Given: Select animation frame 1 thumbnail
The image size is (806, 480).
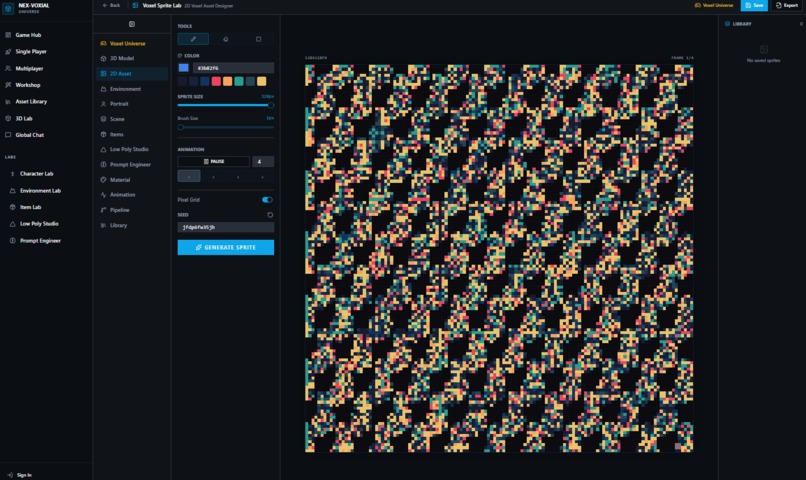Looking at the screenshot, I should click(x=189, y=176).
